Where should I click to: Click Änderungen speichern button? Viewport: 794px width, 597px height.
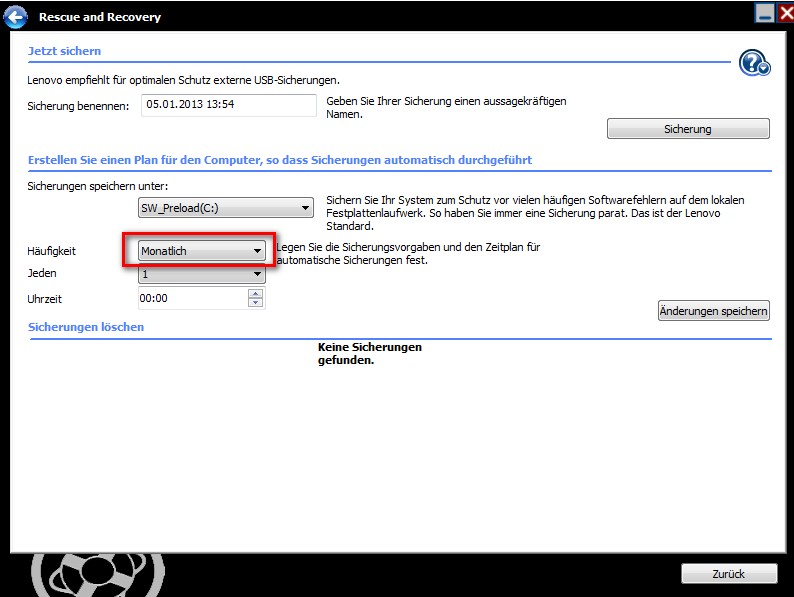coord(713,311)
